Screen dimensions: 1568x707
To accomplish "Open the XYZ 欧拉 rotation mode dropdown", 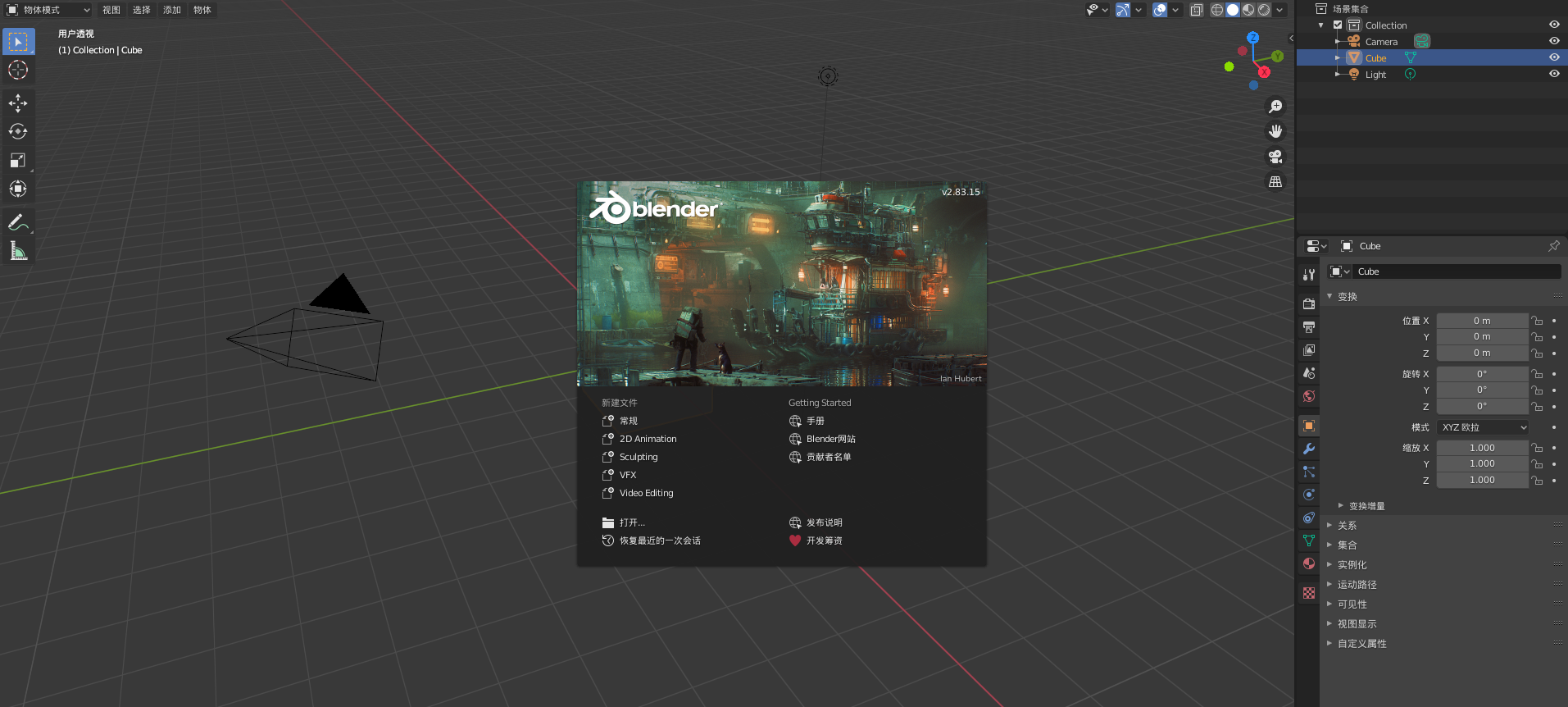I will (1484, 427).
